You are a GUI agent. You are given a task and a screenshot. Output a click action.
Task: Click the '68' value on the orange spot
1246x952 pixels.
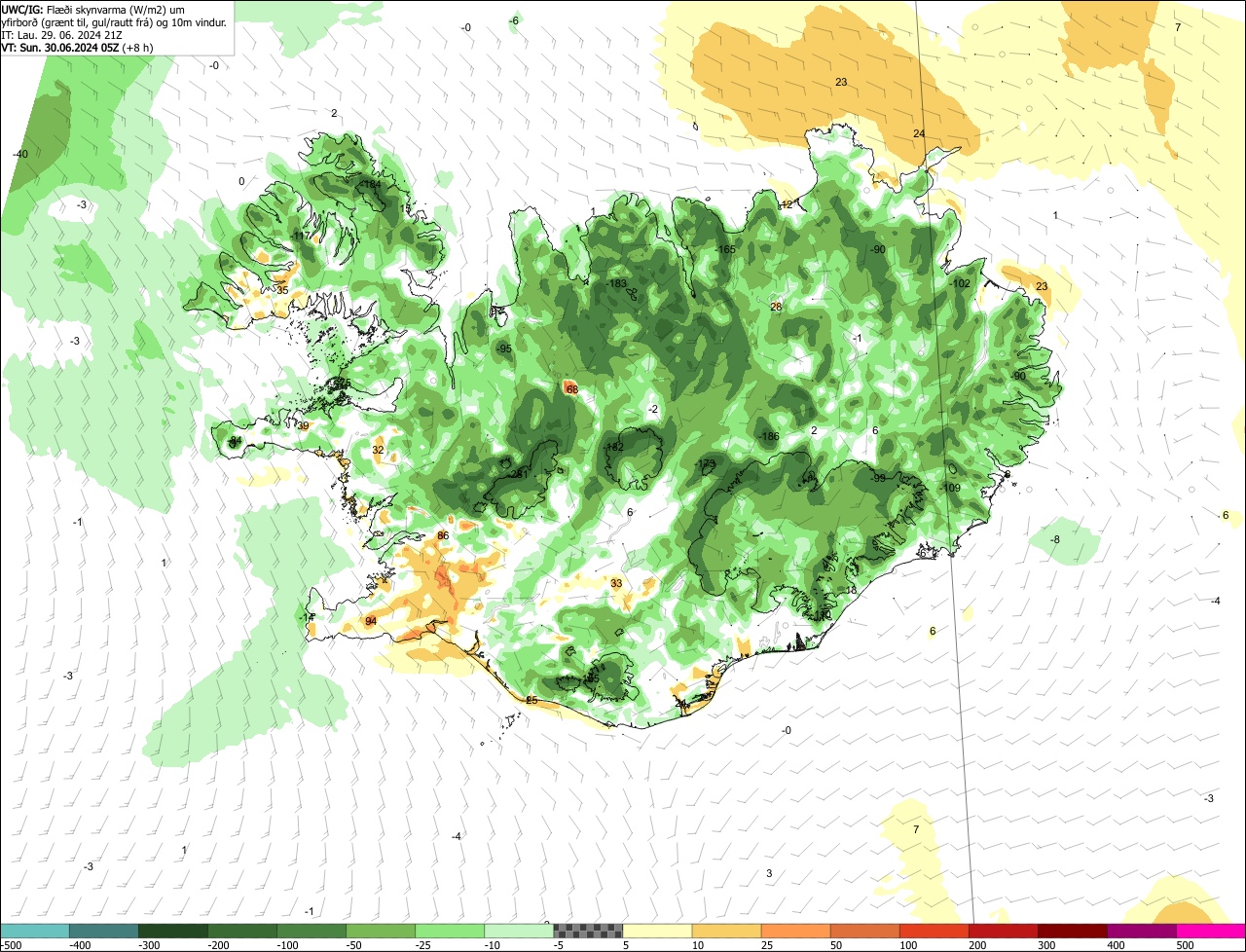pyautogui.click(x=572, y=389)
